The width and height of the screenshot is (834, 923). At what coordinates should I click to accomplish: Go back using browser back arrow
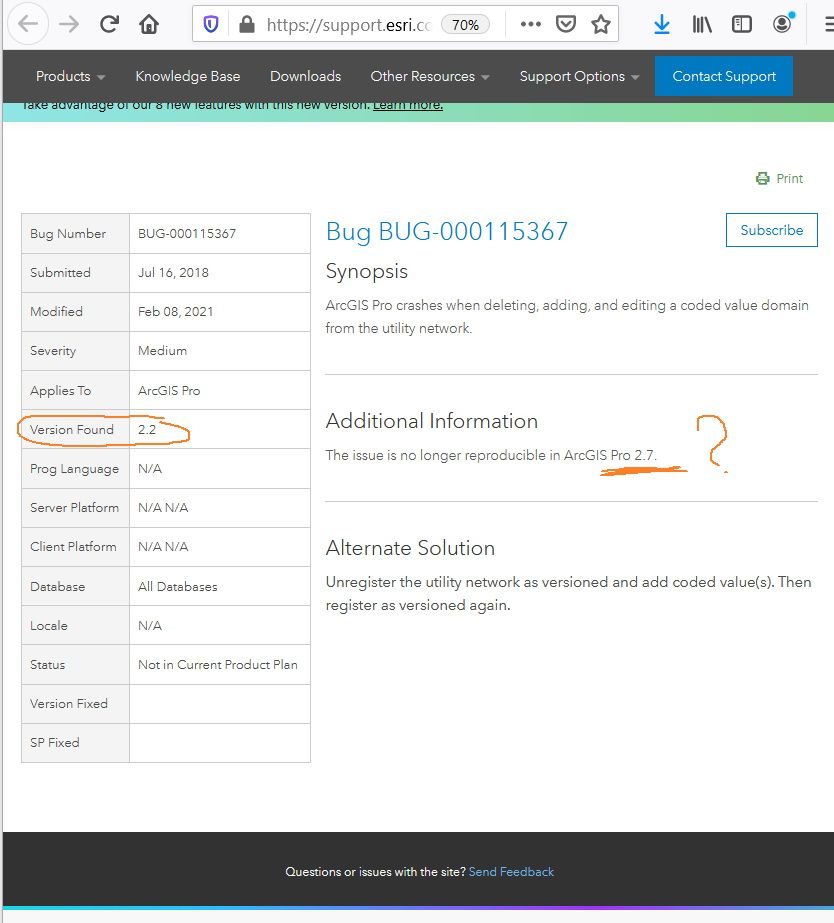28,24
